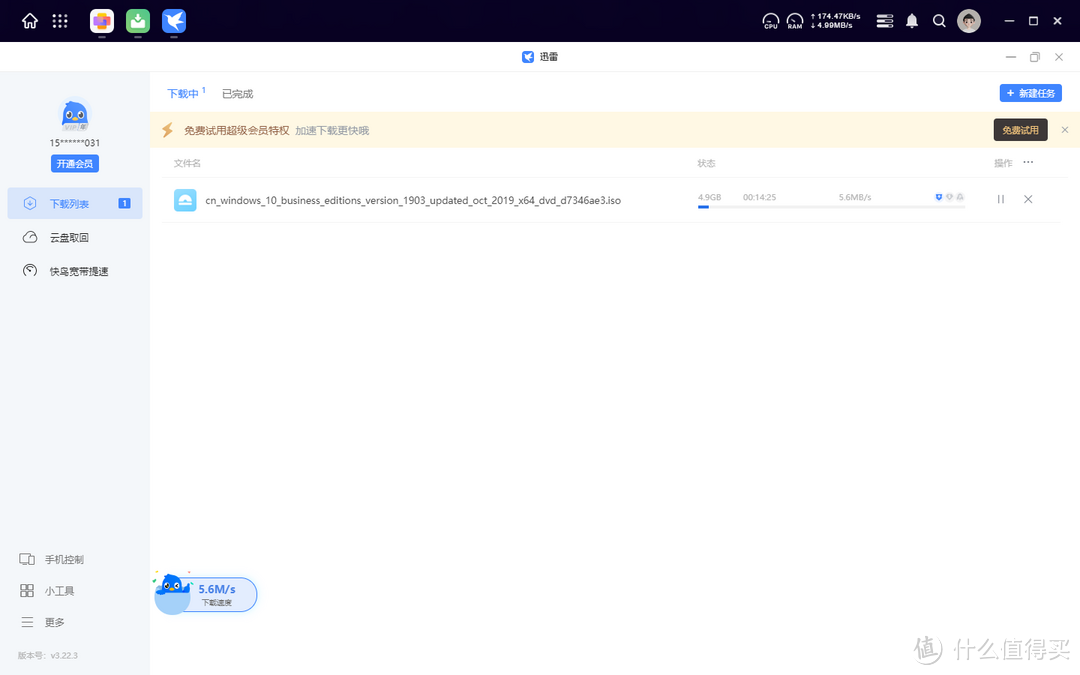Open search from the top bar magnifier
The width and height of the screenshot is (1080, 675).
939,20
